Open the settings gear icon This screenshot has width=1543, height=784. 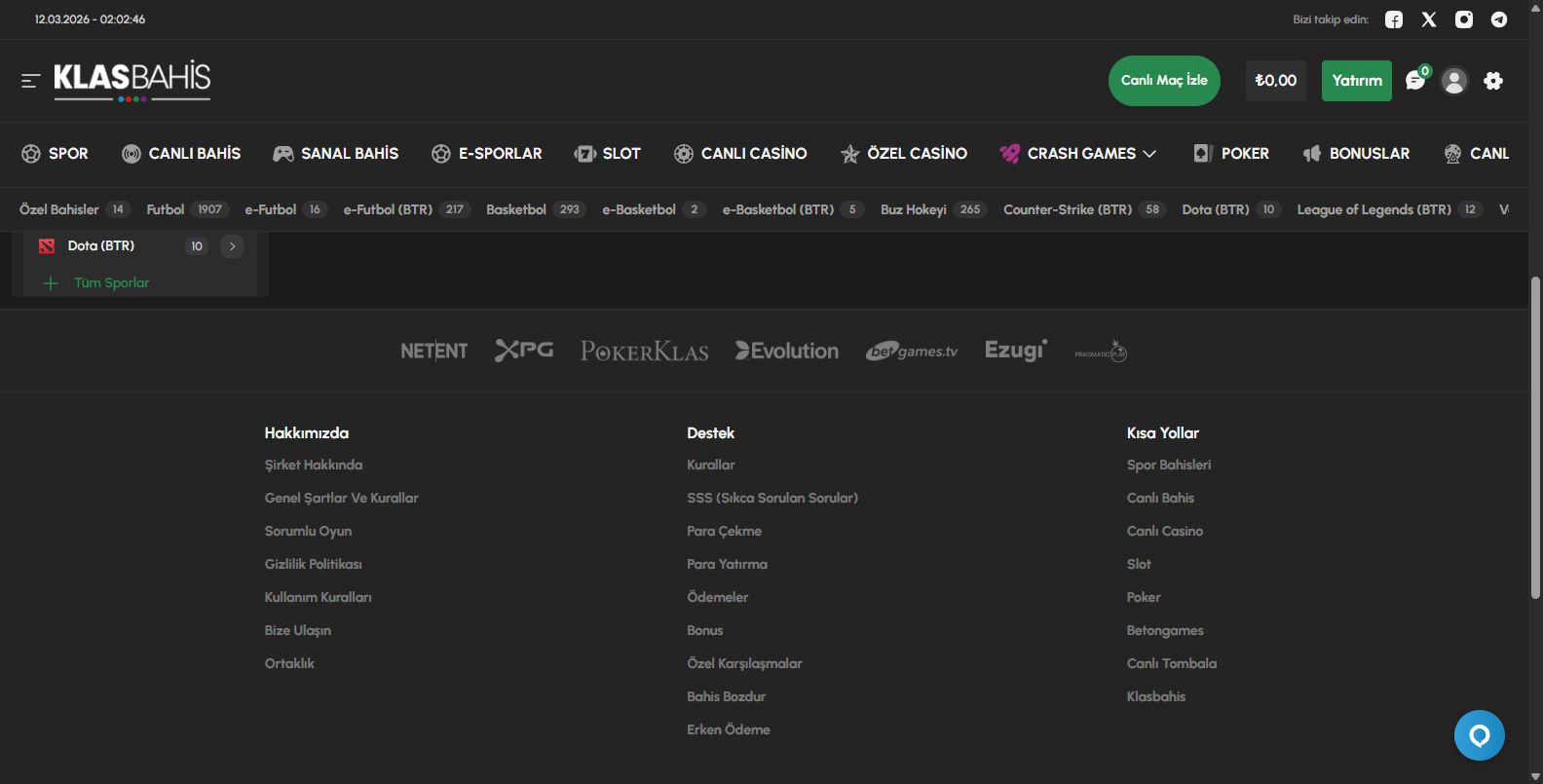point(1493,81)
